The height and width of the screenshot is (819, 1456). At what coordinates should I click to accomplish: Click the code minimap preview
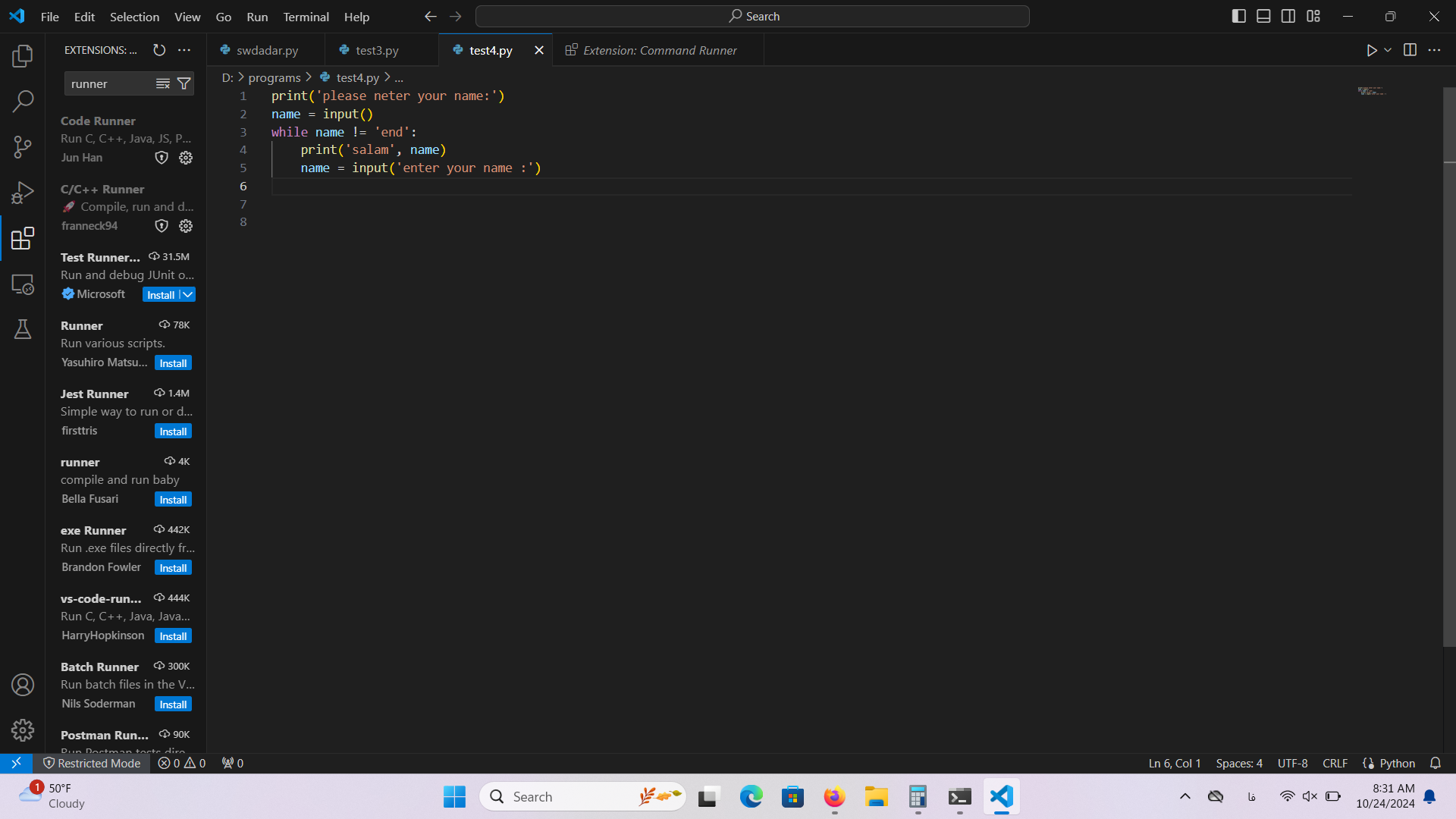1371,91
